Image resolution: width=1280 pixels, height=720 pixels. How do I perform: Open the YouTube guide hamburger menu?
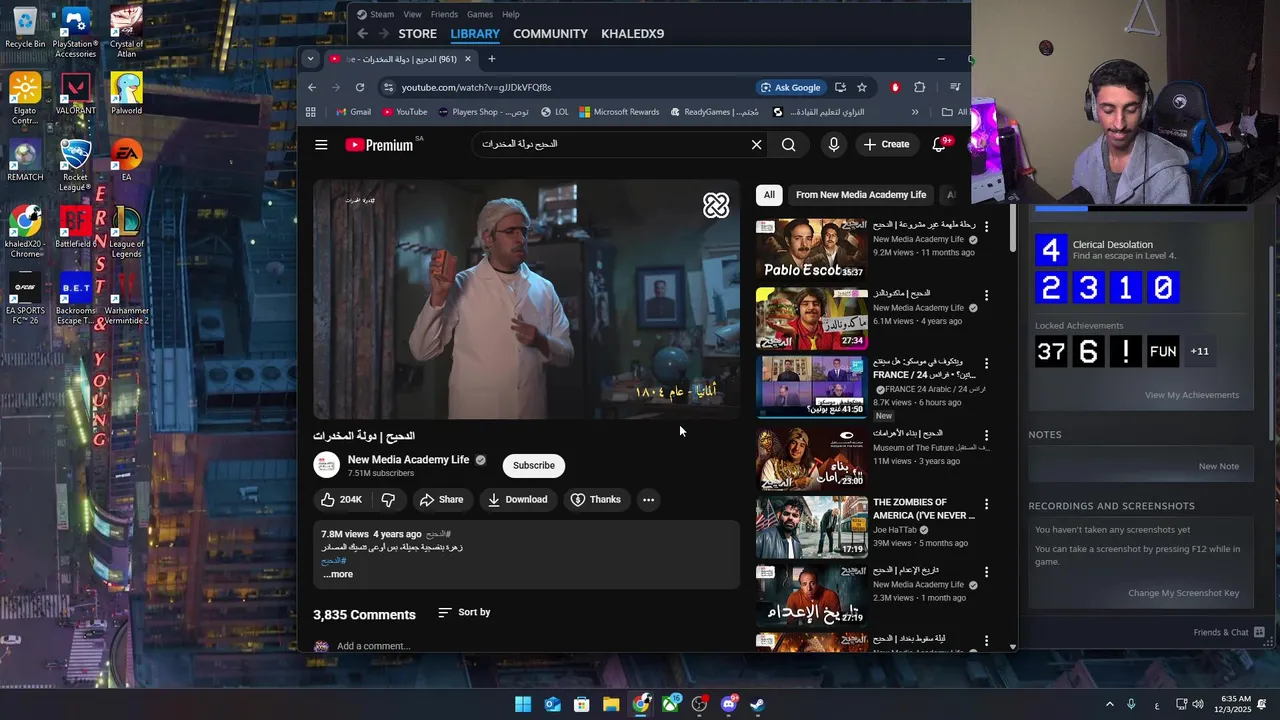point(321,145)
